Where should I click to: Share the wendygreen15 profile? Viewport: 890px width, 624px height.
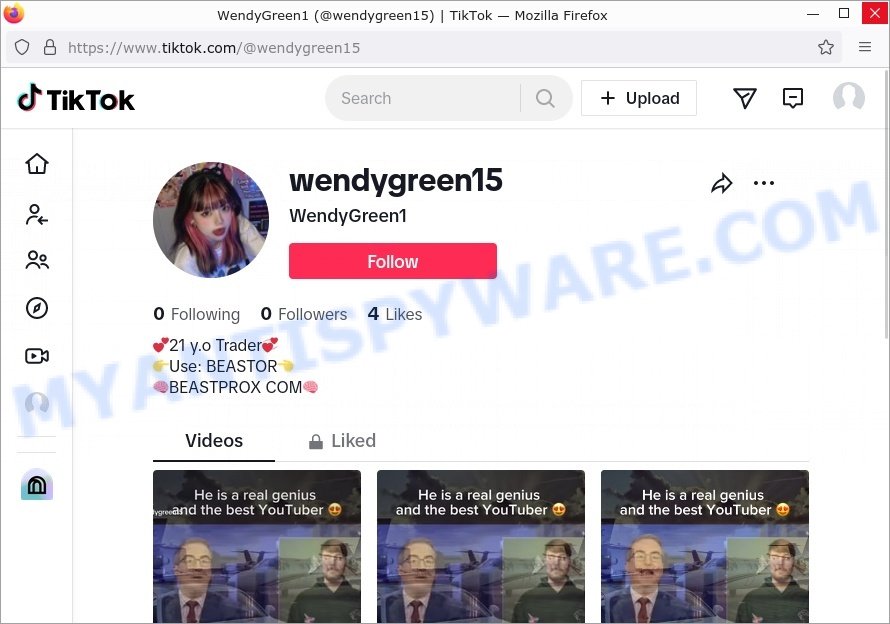click(x=721, y=183)
